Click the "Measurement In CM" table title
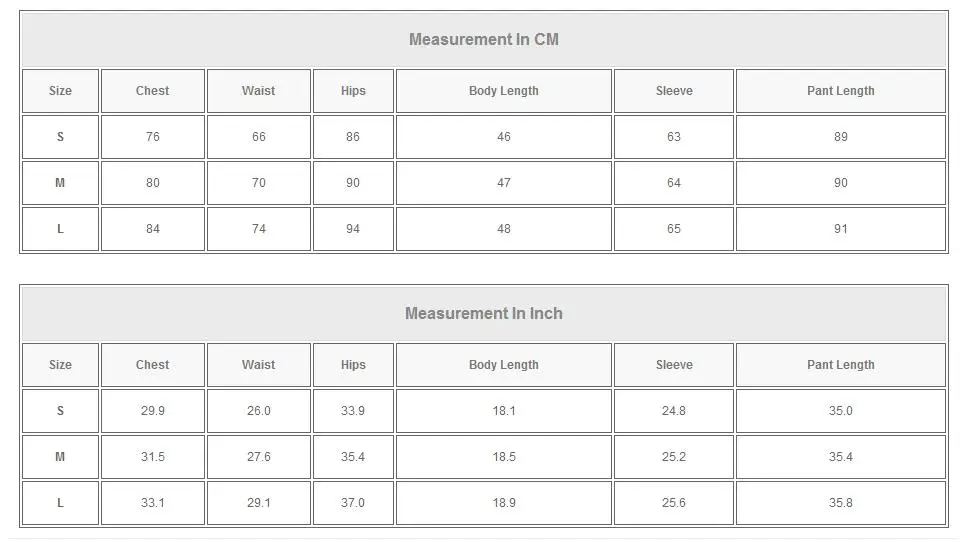 [x=484, y=40]
